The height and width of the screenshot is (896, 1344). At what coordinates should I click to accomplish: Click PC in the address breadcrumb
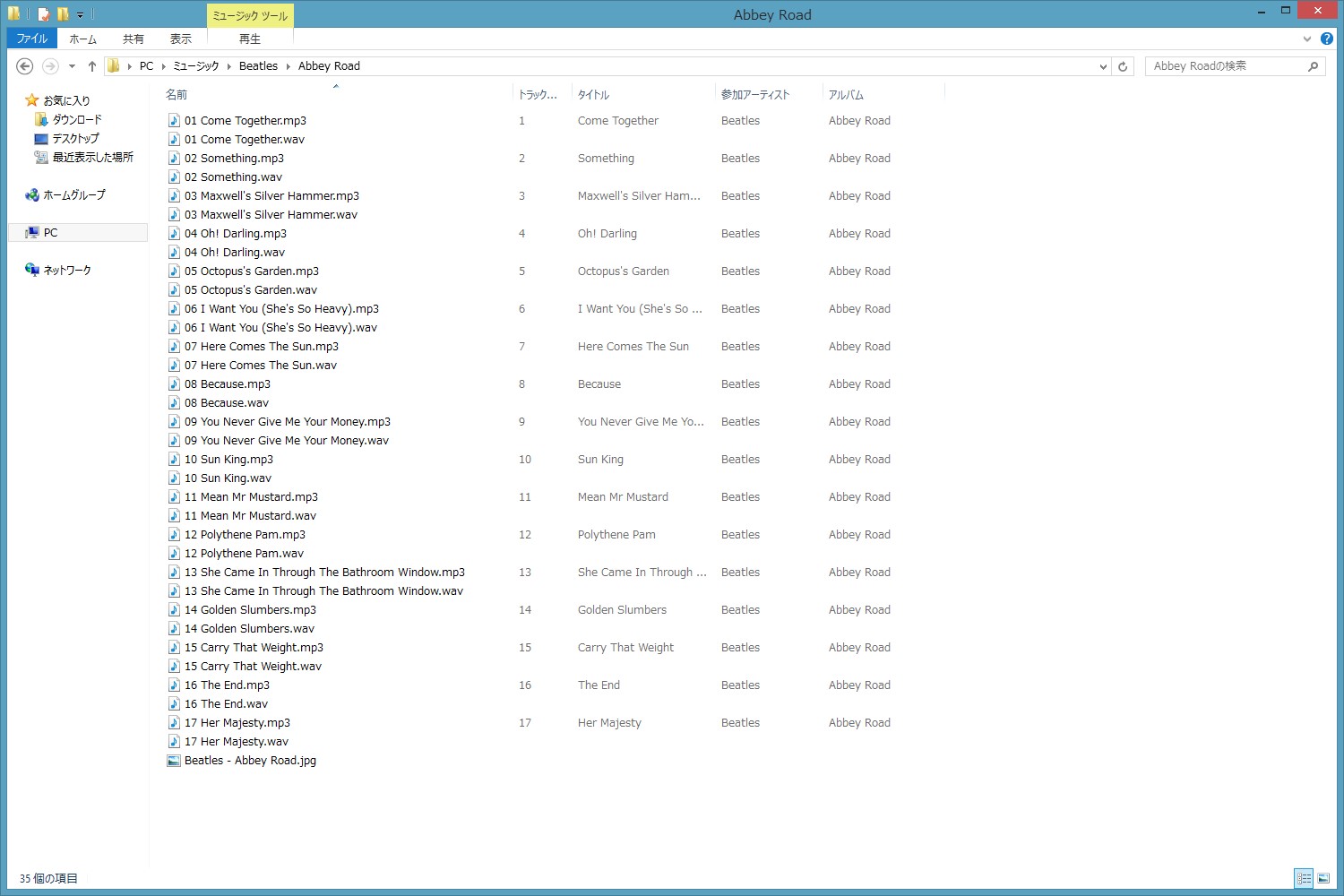(147, 66)
